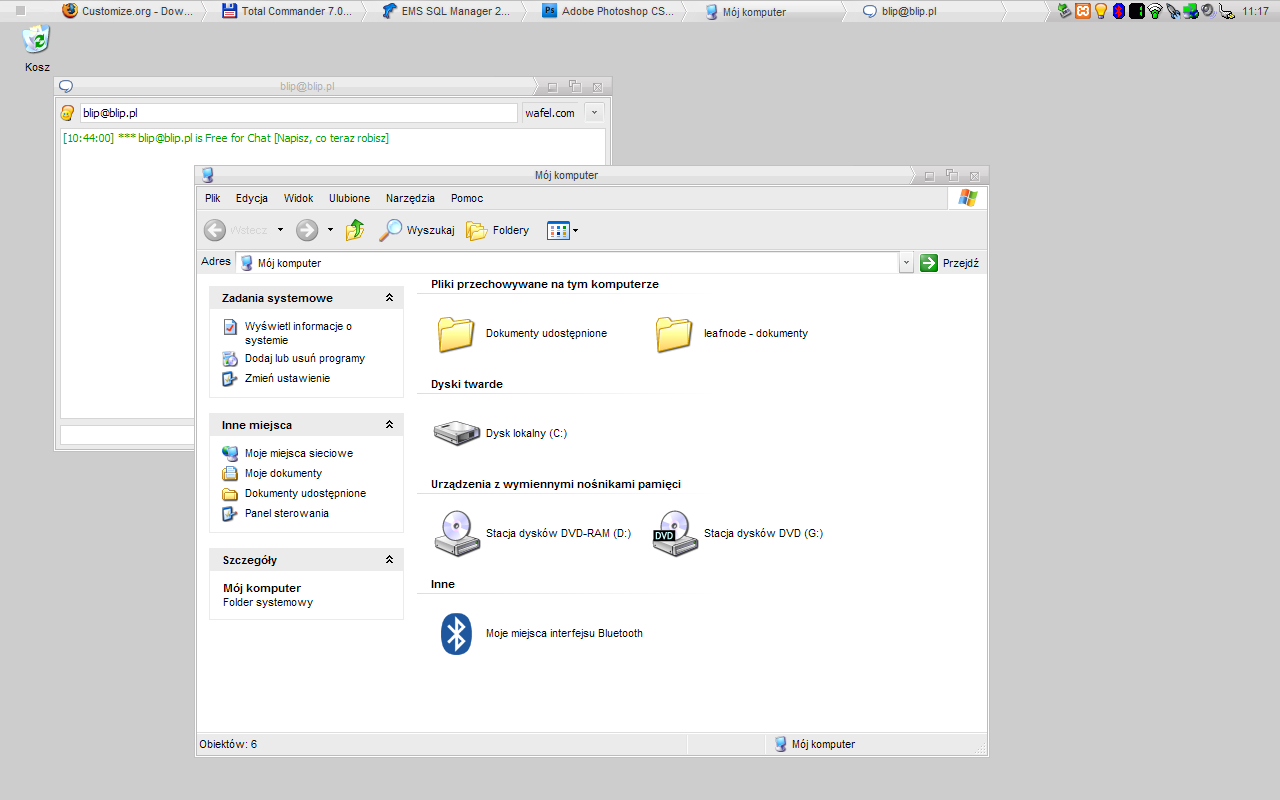1280x800 pixels.
Task: Open the Narzędzia menu
Action: coord(410,198)
